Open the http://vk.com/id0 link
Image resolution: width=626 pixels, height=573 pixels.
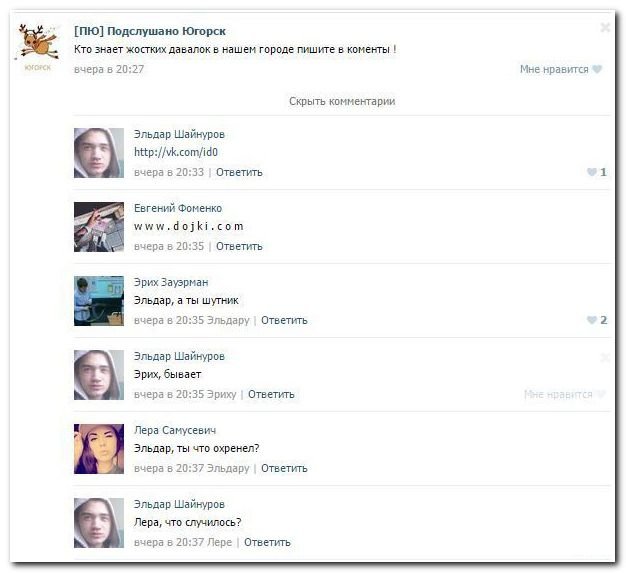(x=176, y=152)
